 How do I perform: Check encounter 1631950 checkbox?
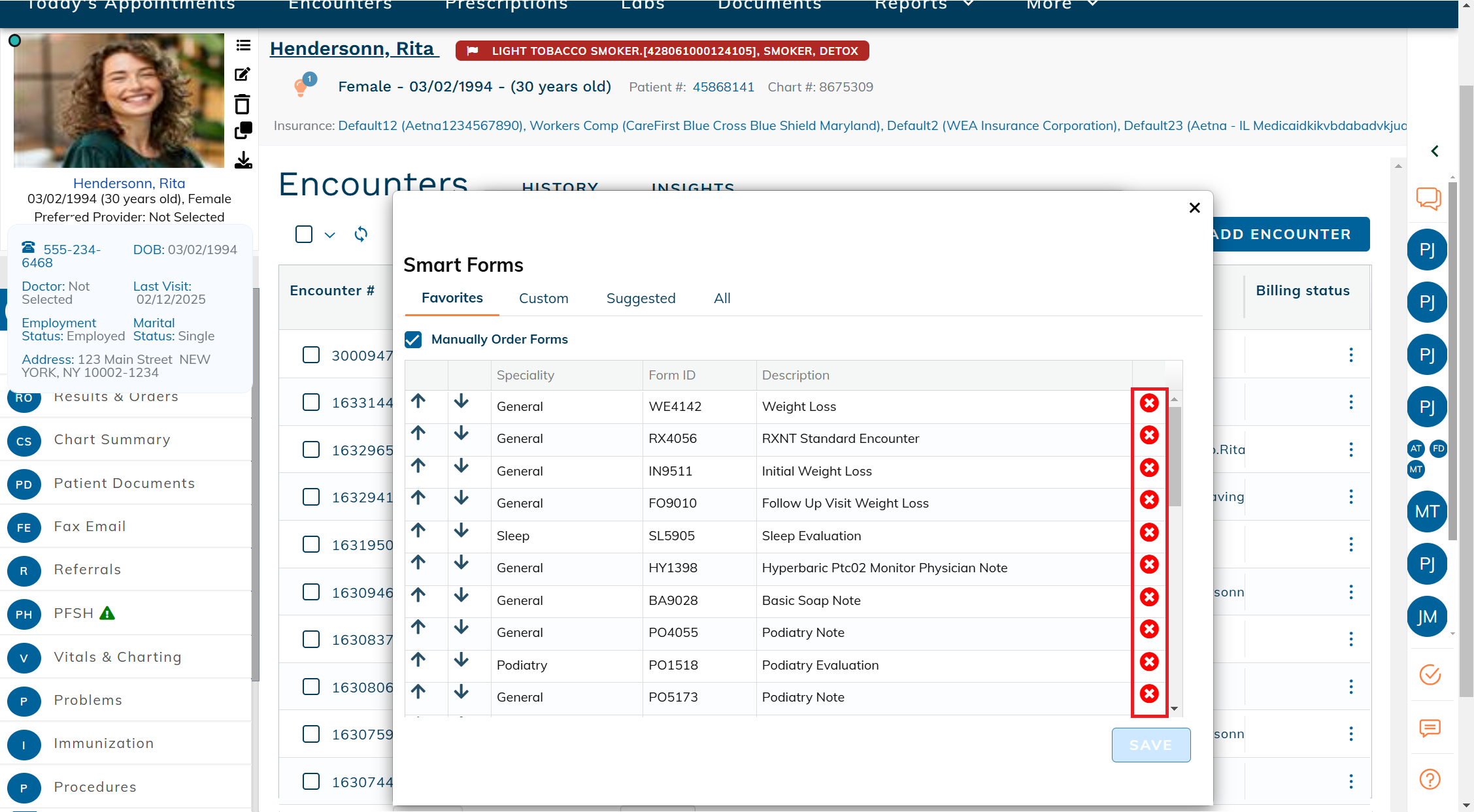[x=311, y=544]
